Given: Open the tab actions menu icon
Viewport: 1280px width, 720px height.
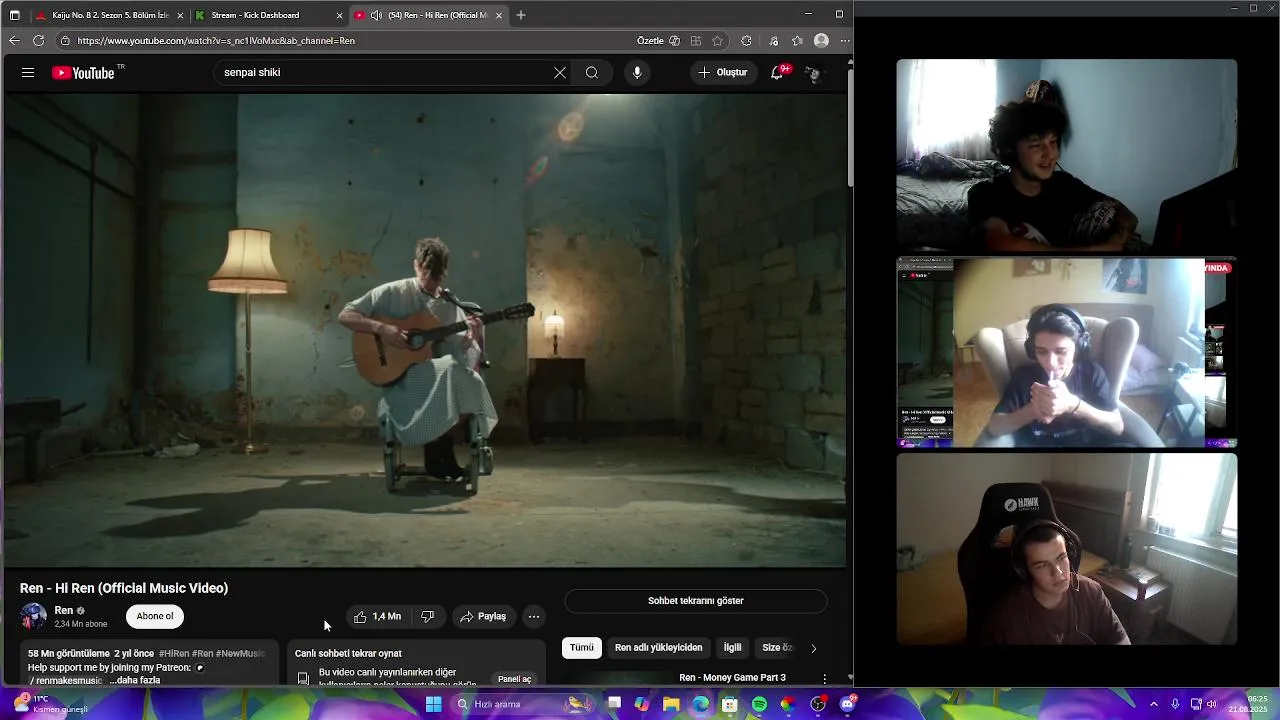Looking at the screenshot, I should pos(14,15).
